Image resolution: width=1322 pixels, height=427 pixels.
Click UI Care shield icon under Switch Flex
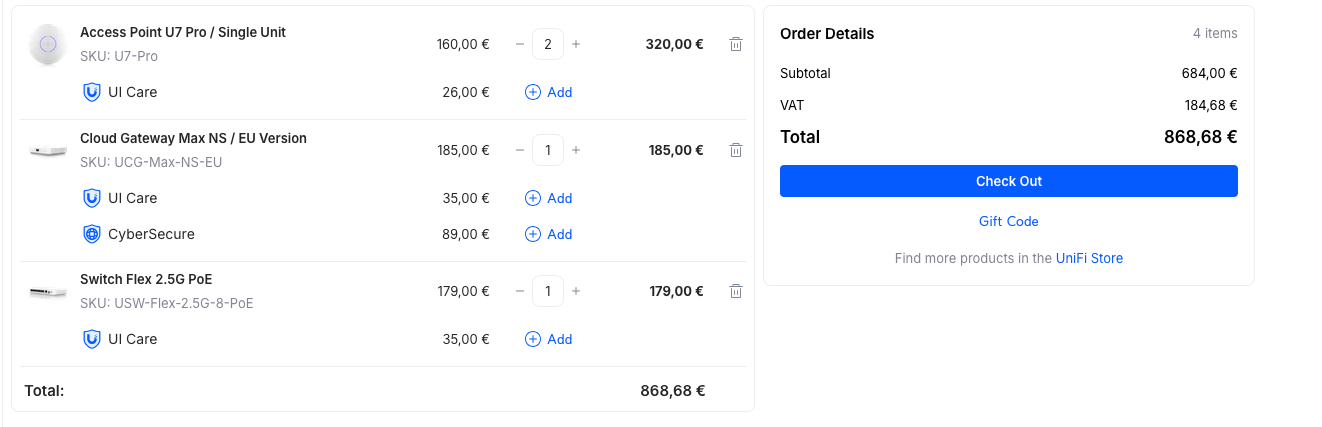click(x=91, y=339)
